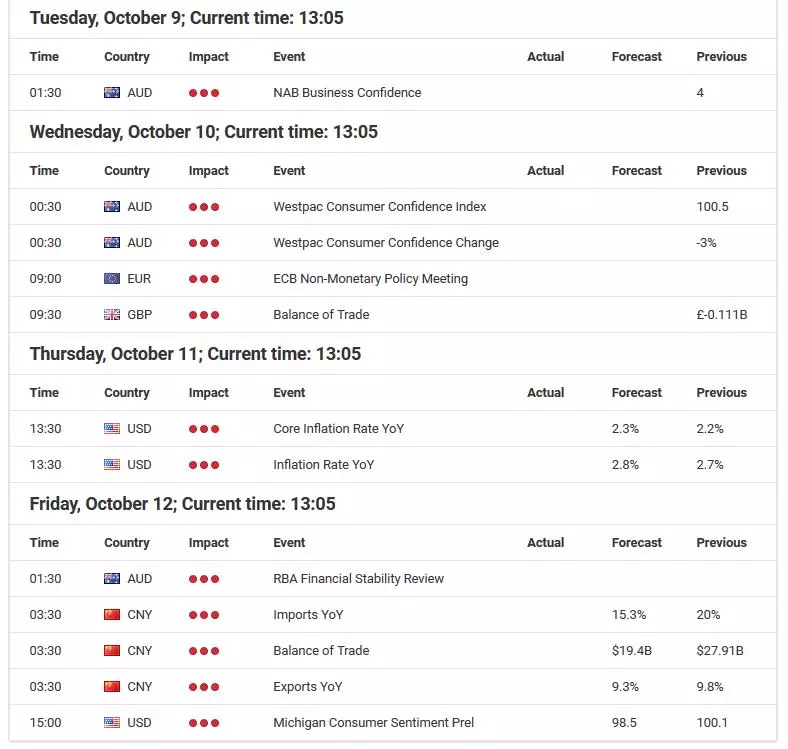Click China flag in Imports YoY row
The width and height of the screenshot is (788, 749).
pos(112,614)
